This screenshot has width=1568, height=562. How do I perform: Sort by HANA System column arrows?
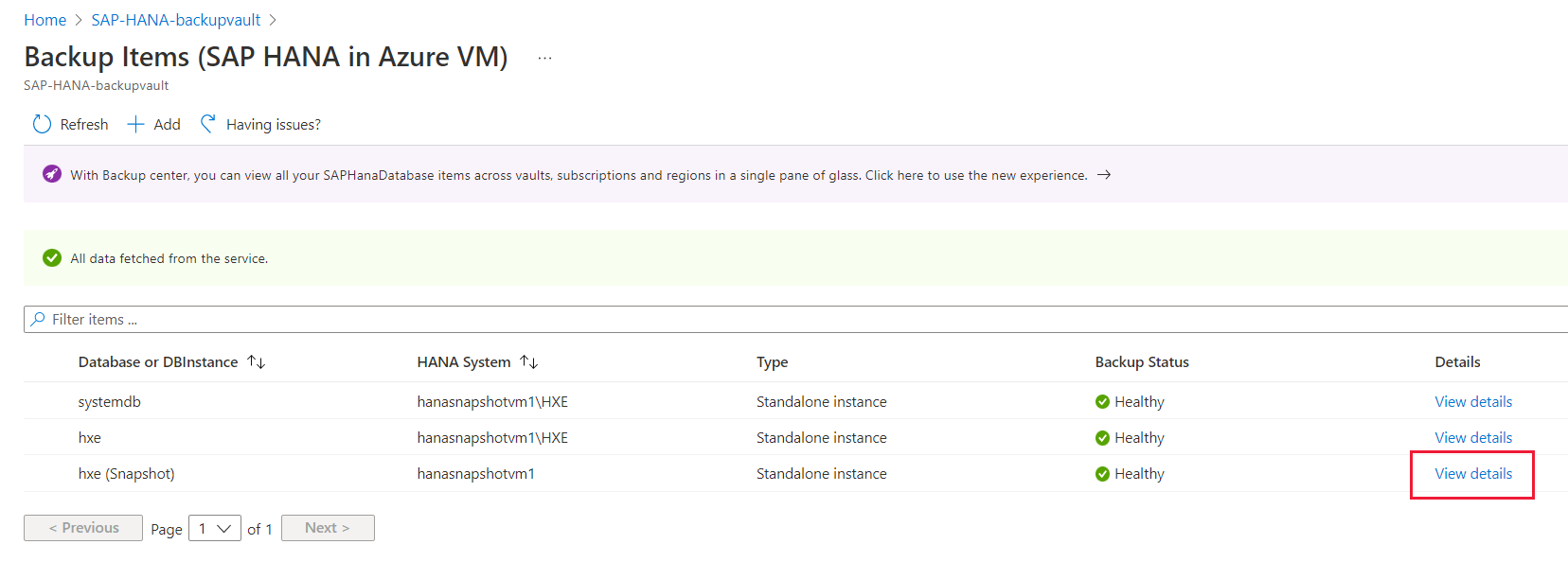(x=529, y=361)
